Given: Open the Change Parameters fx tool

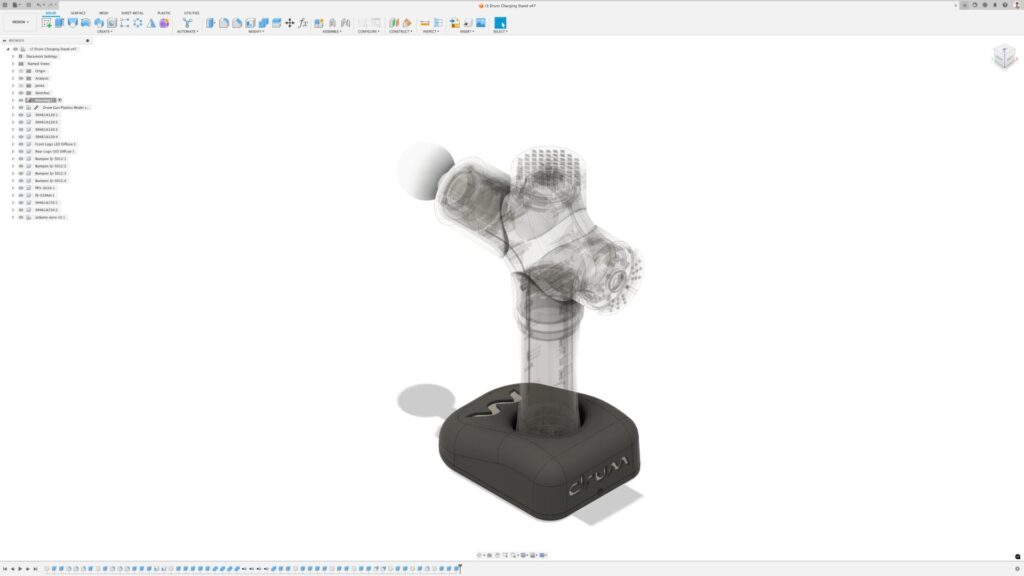Looking at the screenshot, I should pyautogui.click(x=303, y=23).
